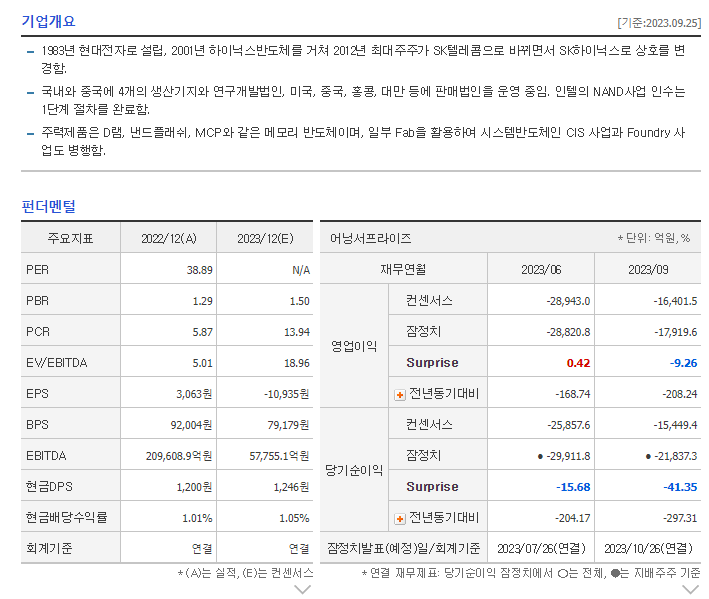
Task: Click the 주요지표 column header
Action: [71, 238]
